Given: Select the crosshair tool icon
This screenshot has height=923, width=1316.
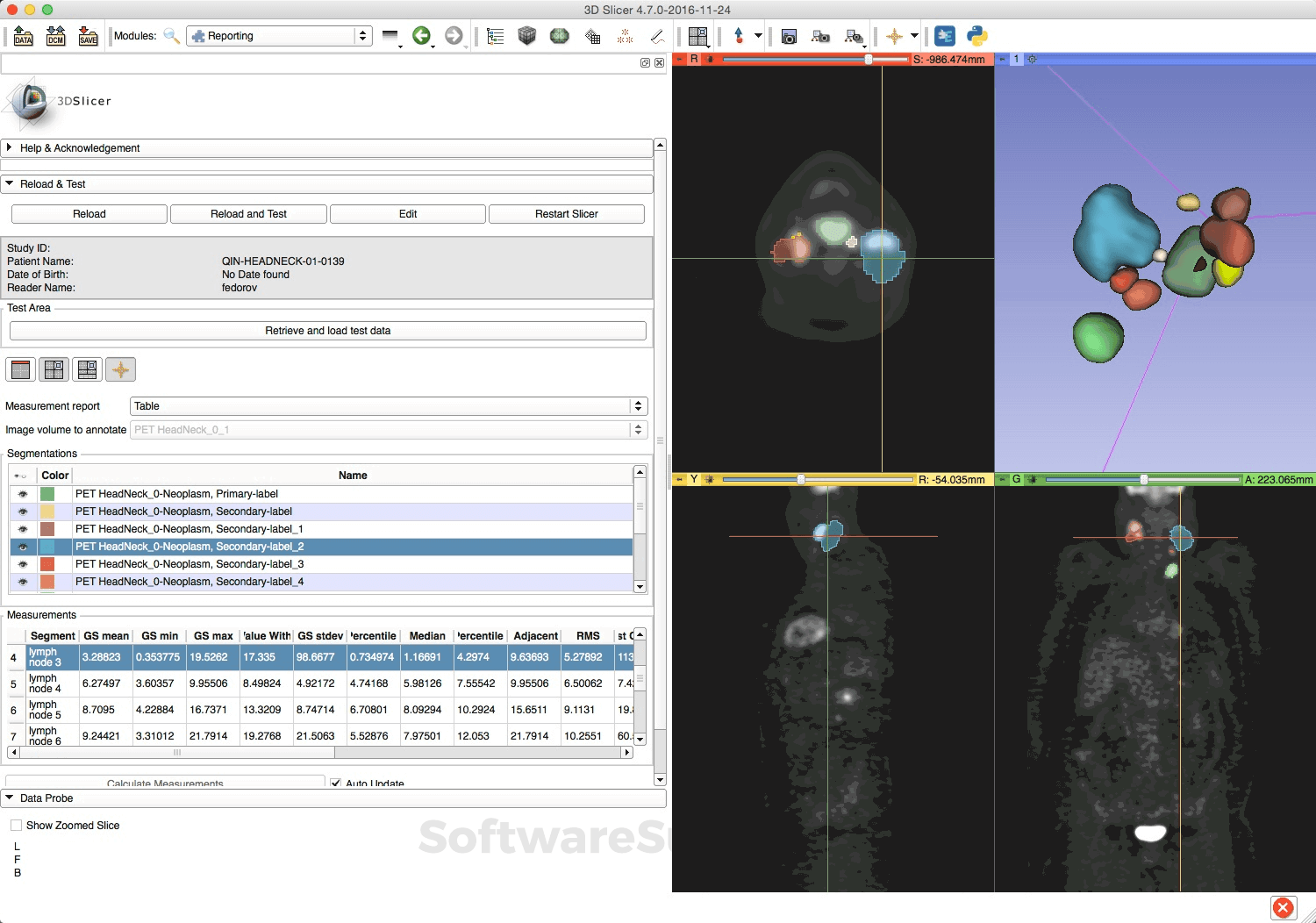Looking at the screenshot, I should click(895, 36).
